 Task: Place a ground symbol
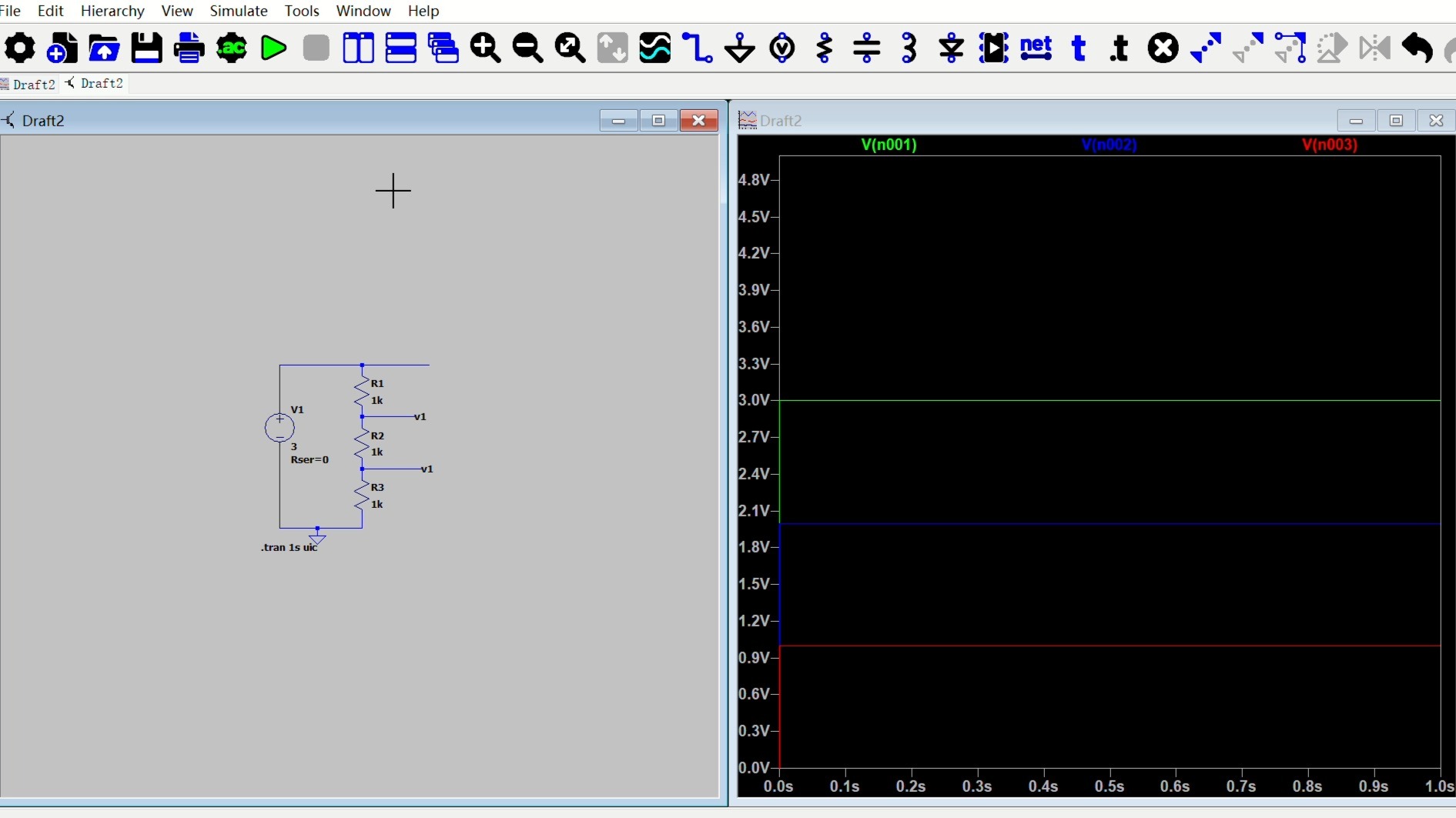(740, 48)
